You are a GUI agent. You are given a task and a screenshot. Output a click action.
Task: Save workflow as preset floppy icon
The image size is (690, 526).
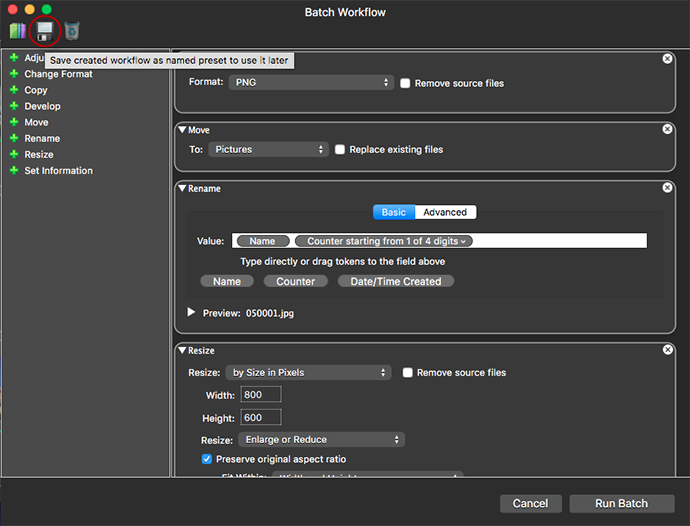(44, 31)
